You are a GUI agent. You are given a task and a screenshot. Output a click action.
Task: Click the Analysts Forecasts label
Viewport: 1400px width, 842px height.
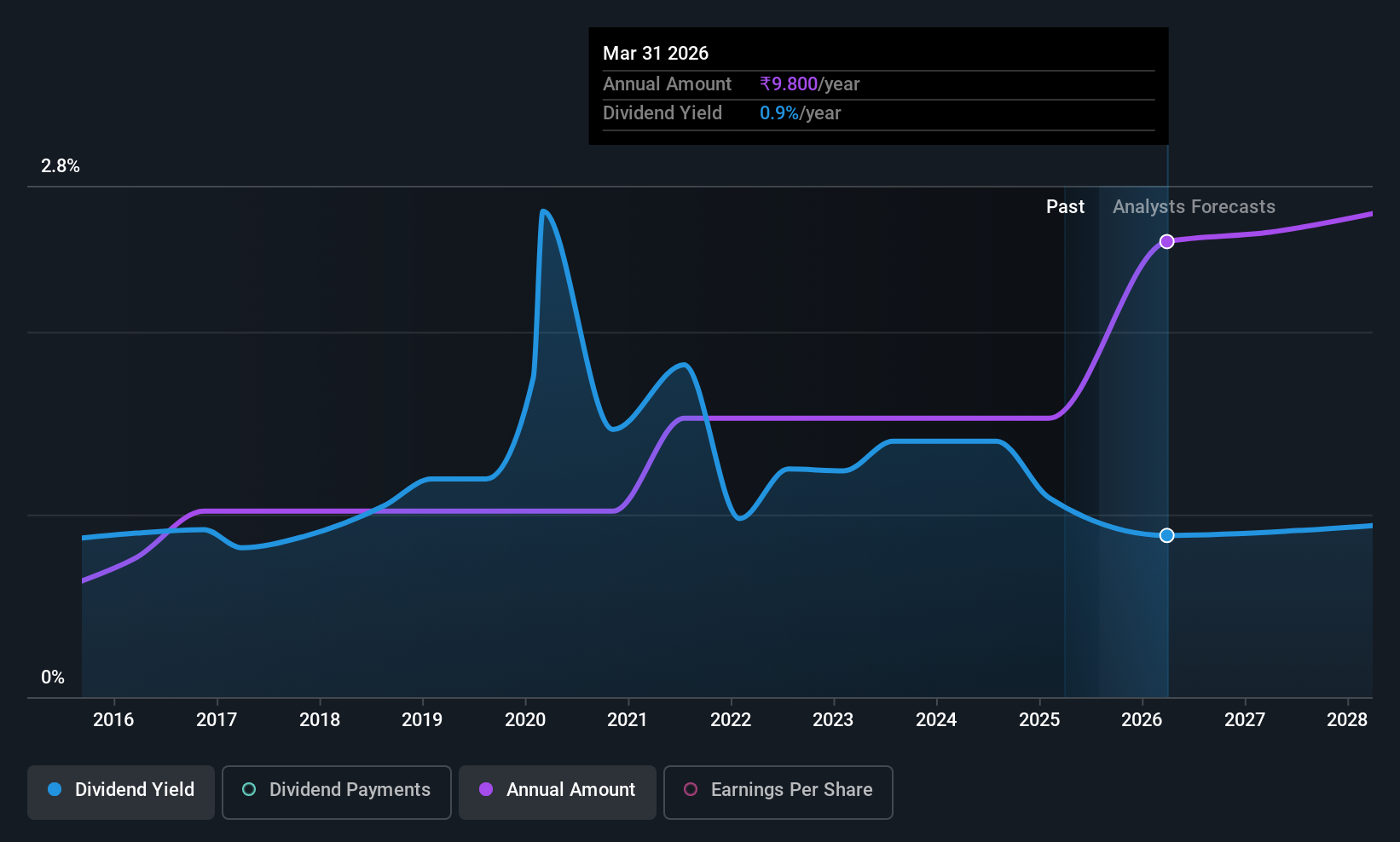point(1194,206)
